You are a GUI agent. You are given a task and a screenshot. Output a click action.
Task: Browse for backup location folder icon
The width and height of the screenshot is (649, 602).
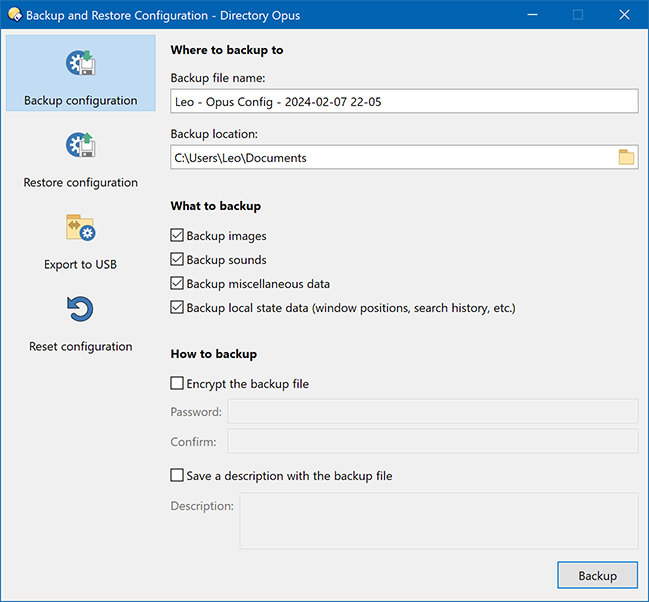(x=626, y=157)
